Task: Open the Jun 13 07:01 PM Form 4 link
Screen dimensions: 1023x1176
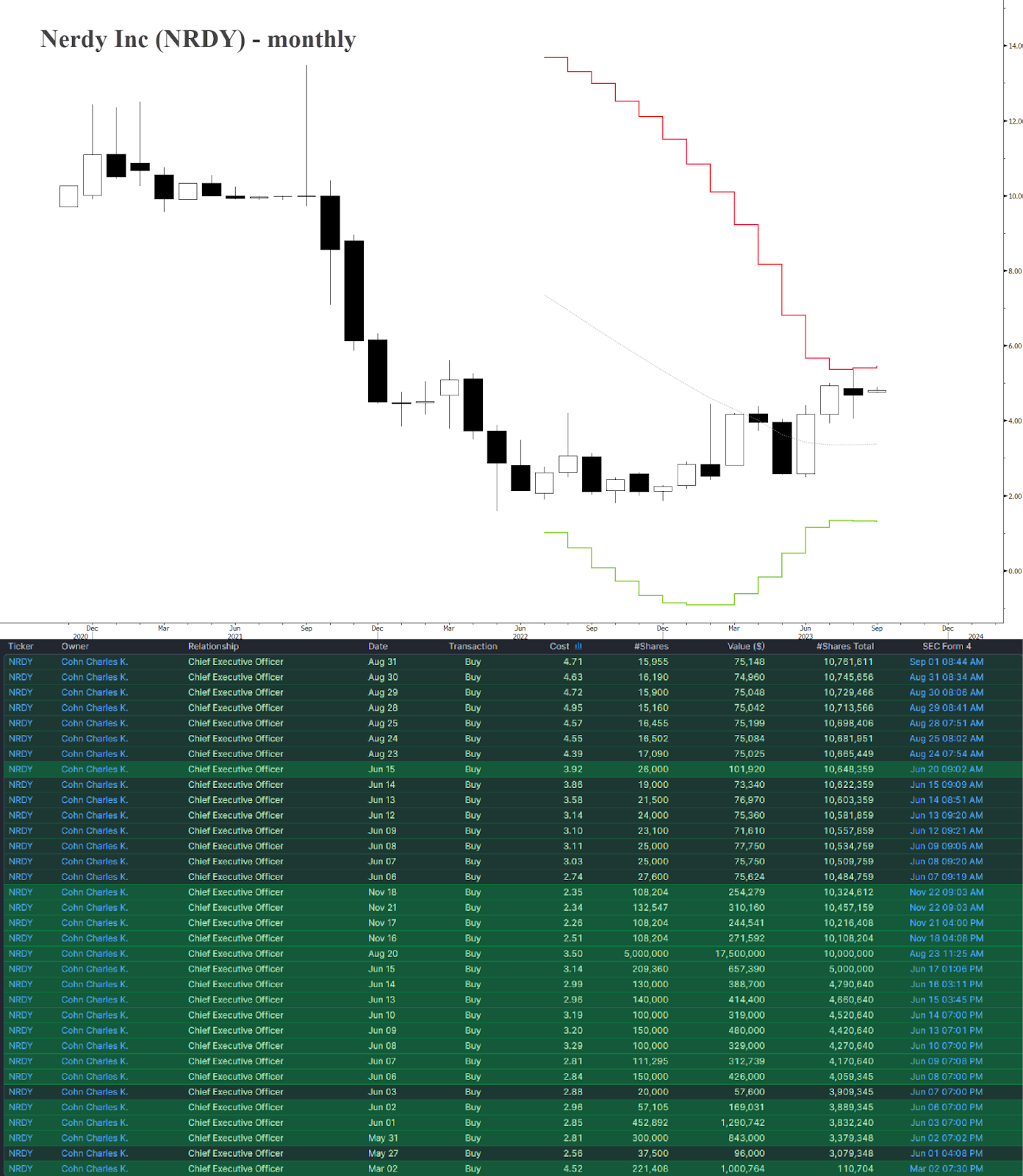Action: pyautogui.click(x=947, y=1031)
